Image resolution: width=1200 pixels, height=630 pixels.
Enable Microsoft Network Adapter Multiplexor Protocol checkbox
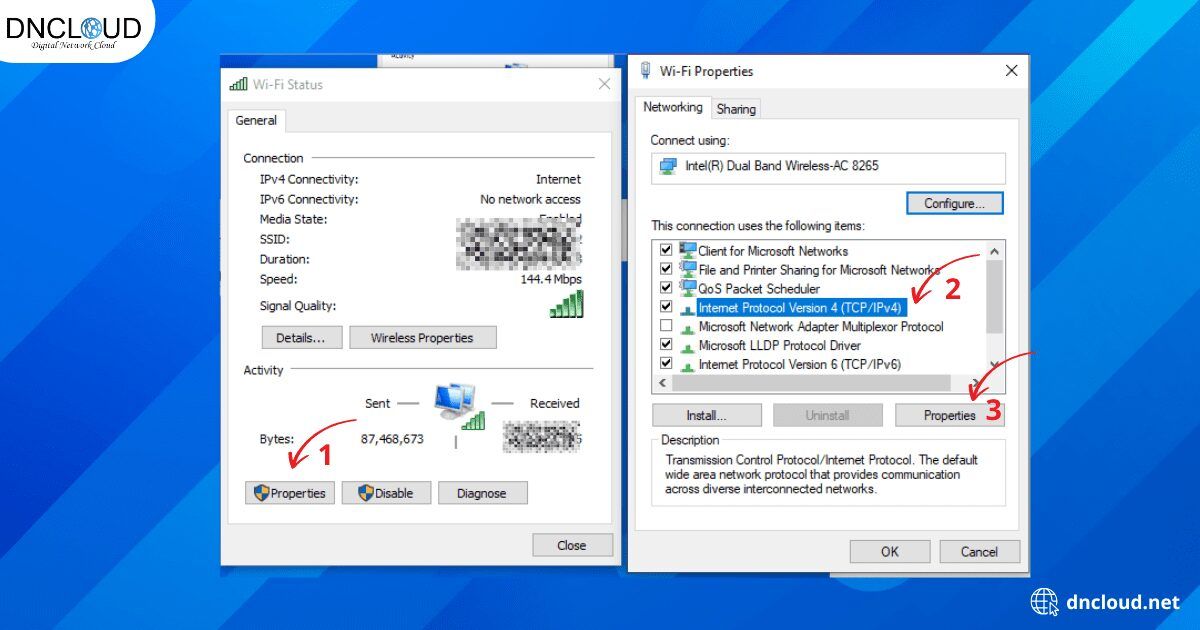[x=666, y=326]
